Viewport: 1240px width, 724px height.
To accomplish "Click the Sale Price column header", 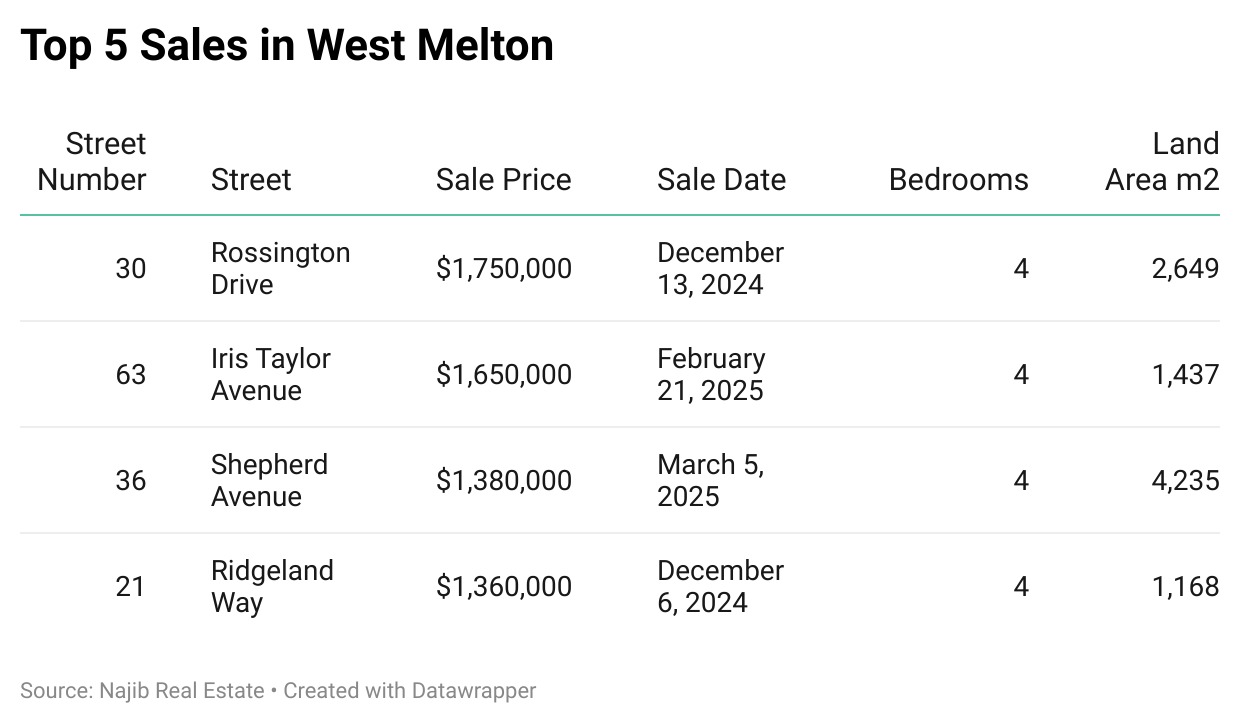I will 503,180.
